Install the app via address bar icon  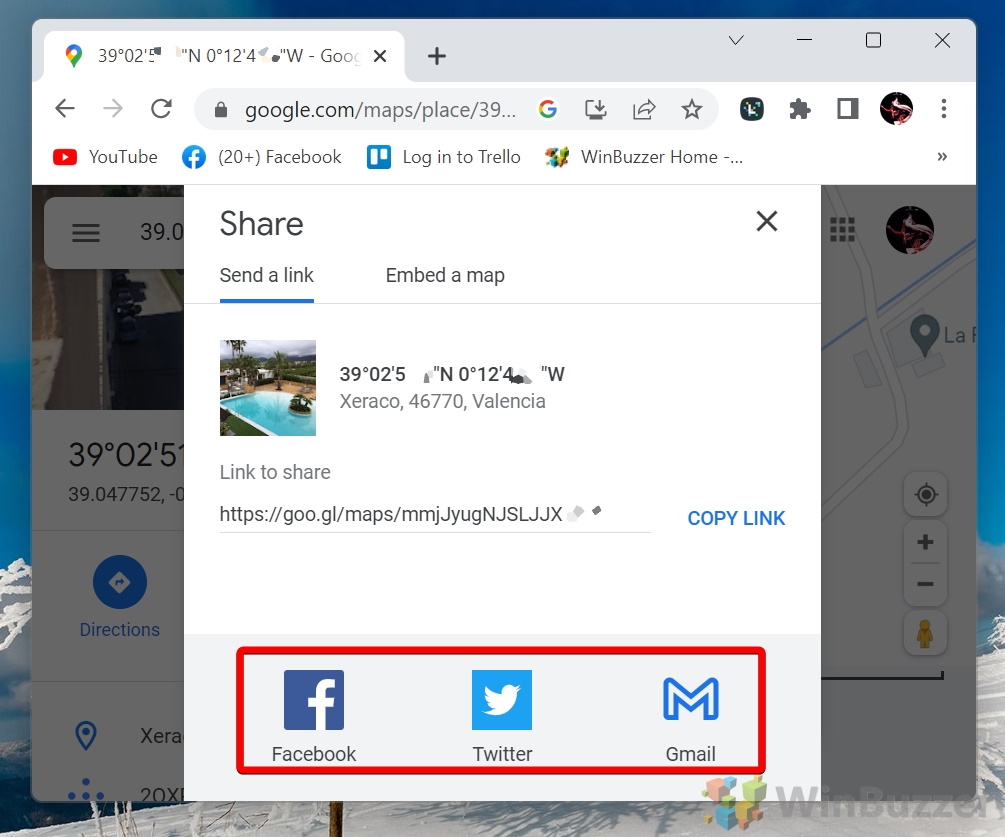[x=595, y=110]
